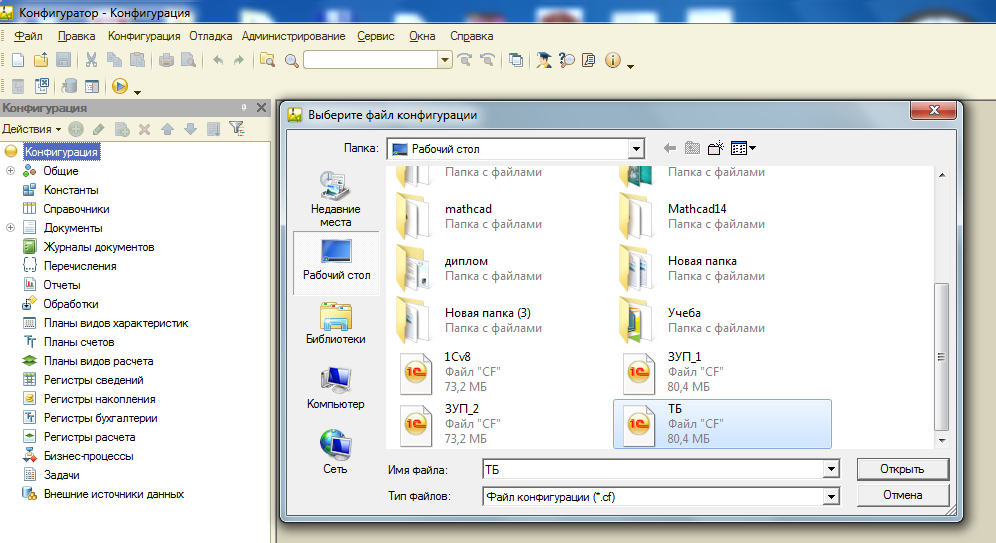Open the Правка menu
This screenshot has height=543, width=996.
[x=76, y=36]
